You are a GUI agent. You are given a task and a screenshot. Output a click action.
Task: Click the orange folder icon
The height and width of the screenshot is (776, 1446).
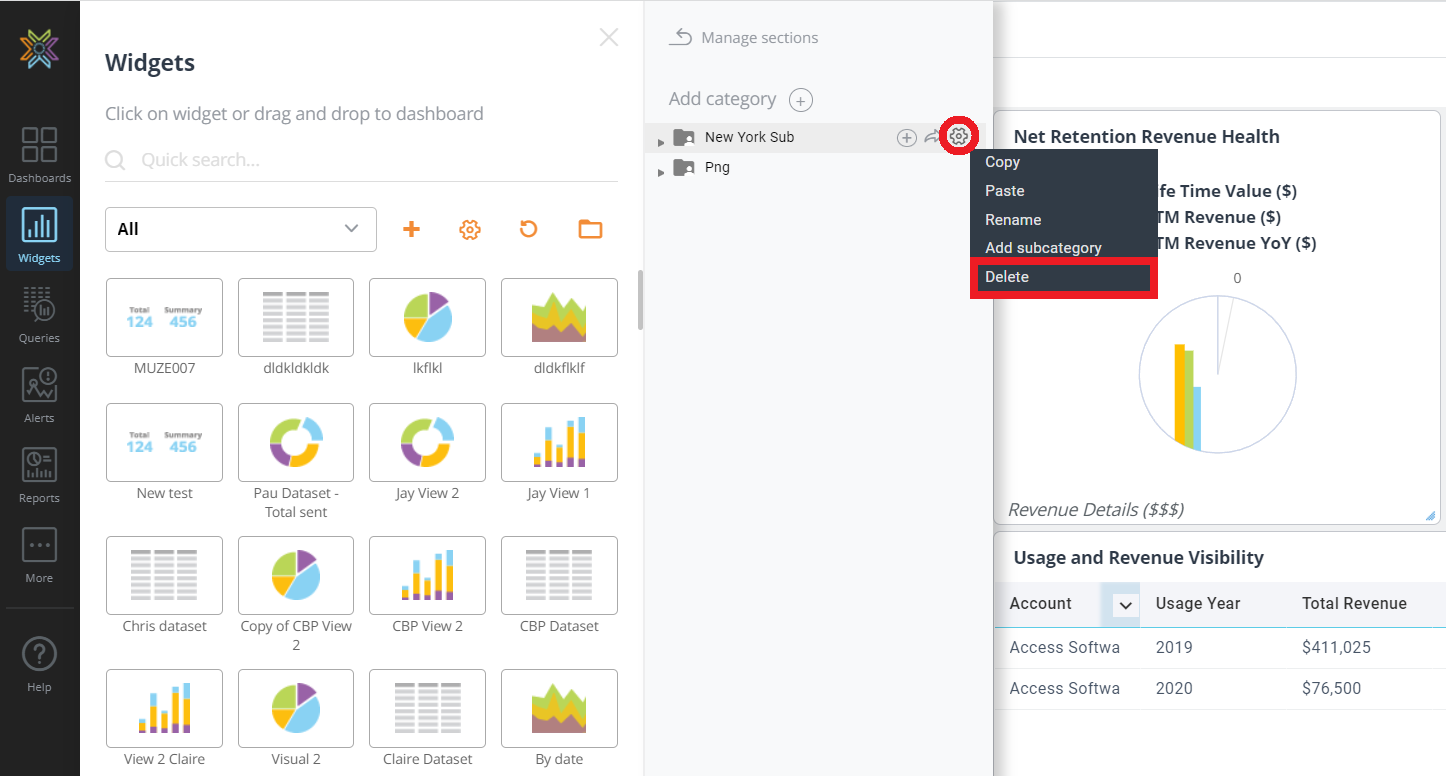(590, 229)
